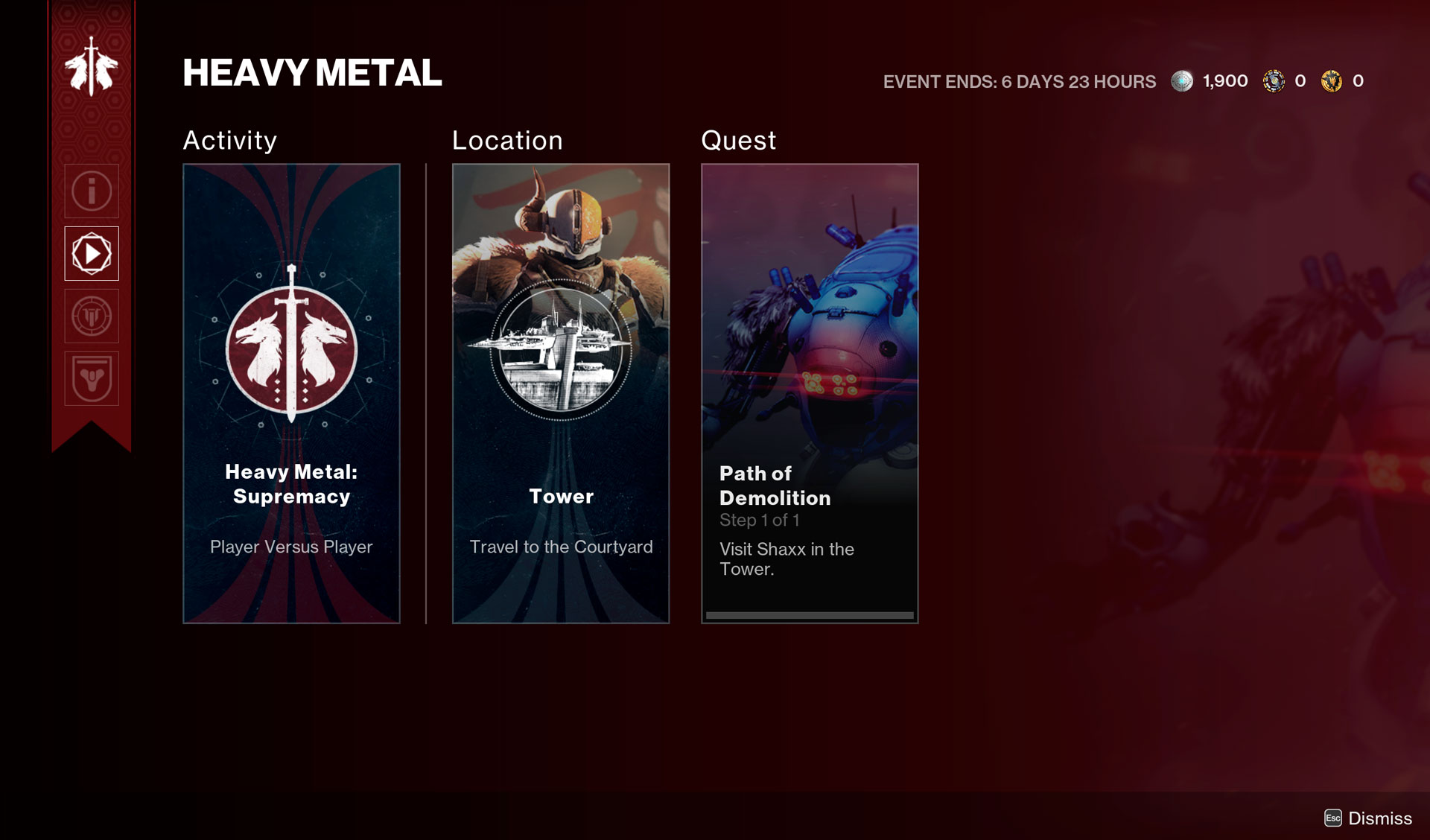Select the Tower location card
1430x840 pixels.
(561, 394)
